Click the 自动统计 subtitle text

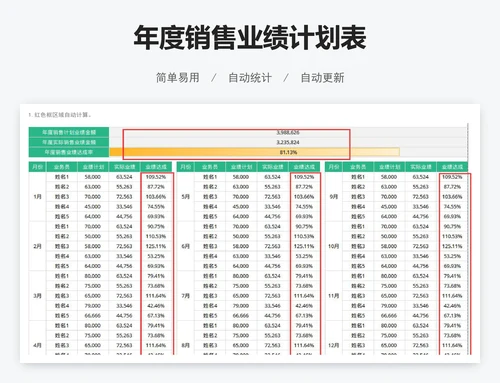250,78
